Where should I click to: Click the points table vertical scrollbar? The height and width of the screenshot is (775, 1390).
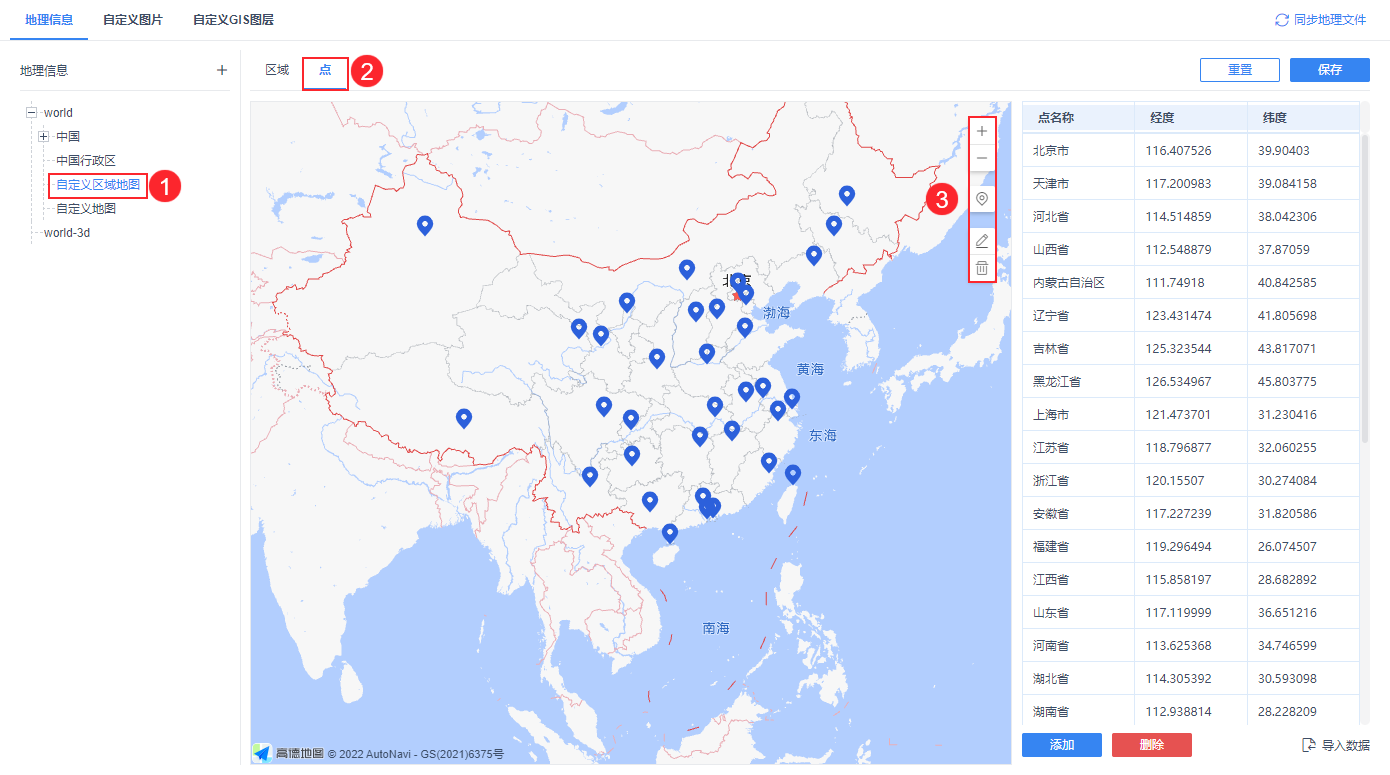tap(1365, 288)
